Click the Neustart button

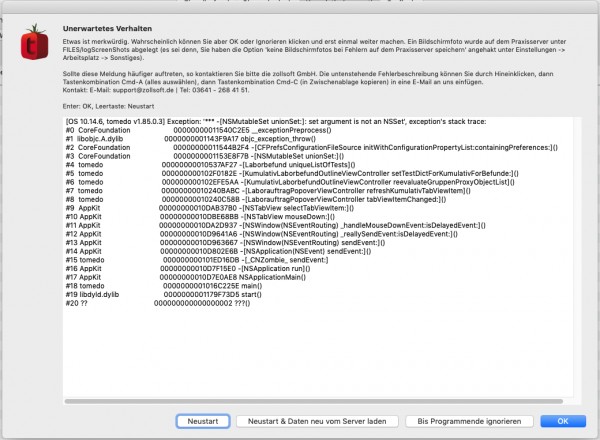pyautogui.click(x=203, y=421)
